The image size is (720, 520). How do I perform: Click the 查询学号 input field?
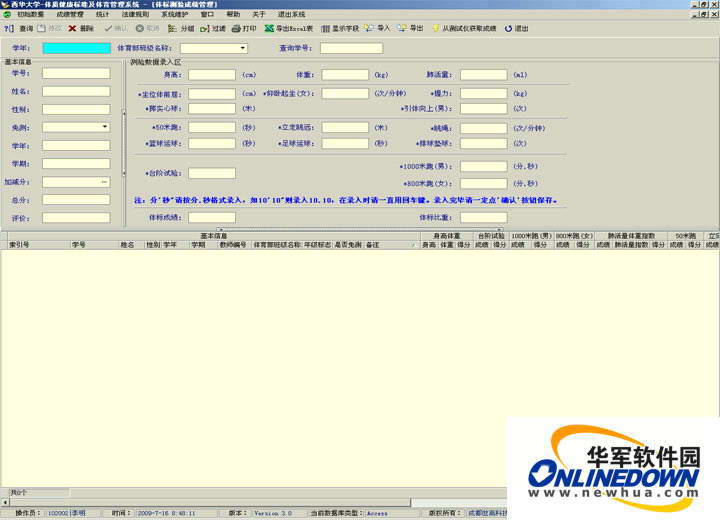click(351, 48)
